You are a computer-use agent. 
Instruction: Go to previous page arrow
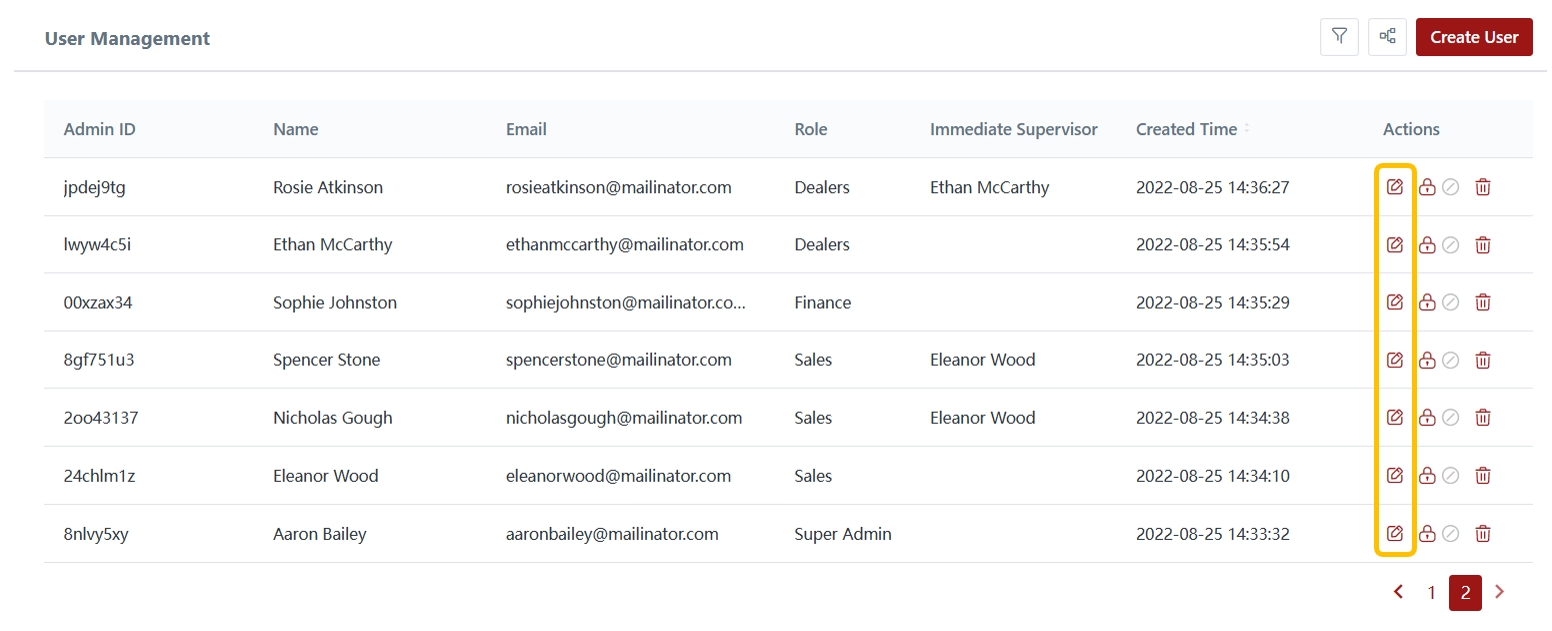[x=1398, y=592]
